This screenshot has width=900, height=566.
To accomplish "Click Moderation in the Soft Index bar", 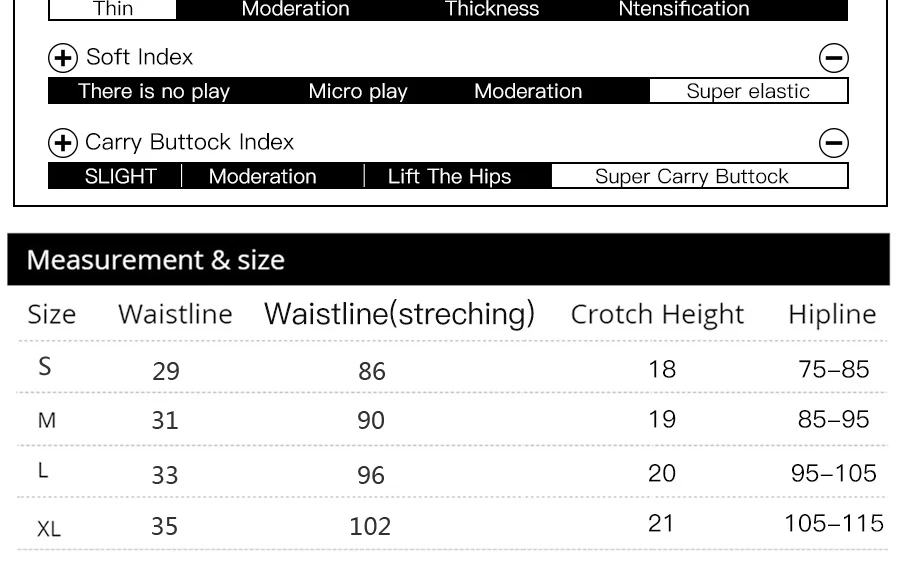I will 528,91.
